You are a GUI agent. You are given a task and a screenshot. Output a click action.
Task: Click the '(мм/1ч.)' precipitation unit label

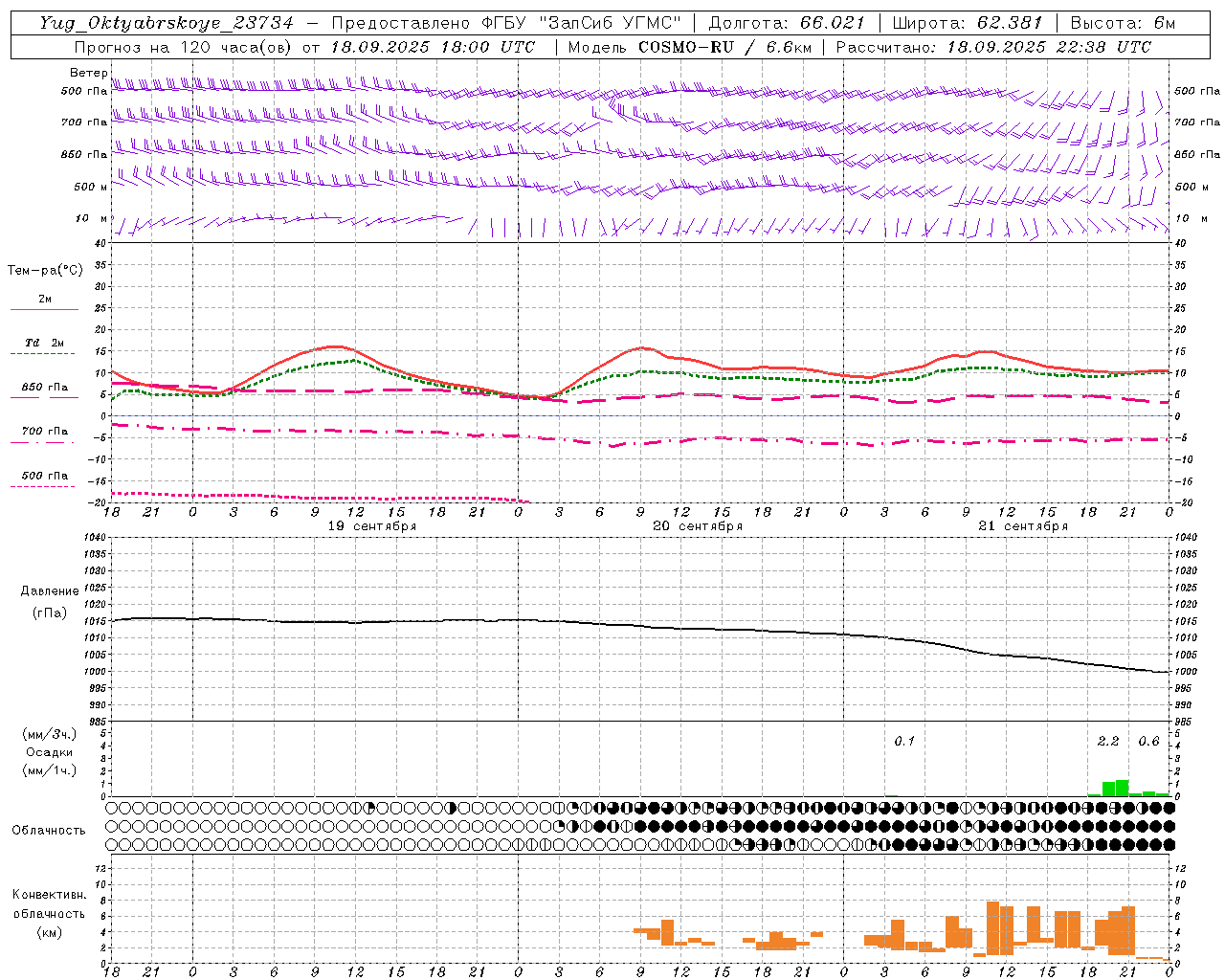(x=50, y=769)
